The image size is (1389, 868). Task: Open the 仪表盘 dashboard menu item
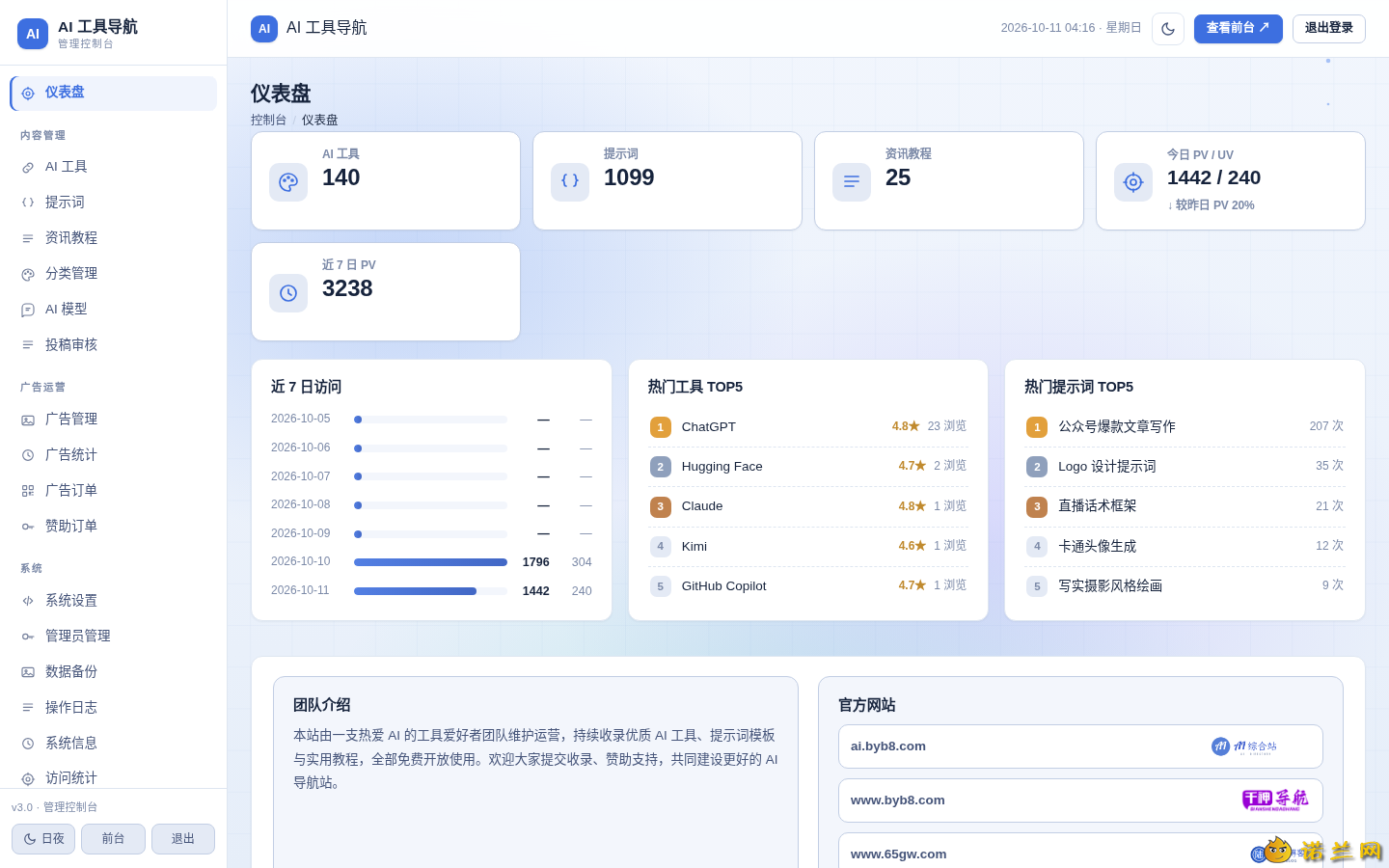(x=114, y=94)
